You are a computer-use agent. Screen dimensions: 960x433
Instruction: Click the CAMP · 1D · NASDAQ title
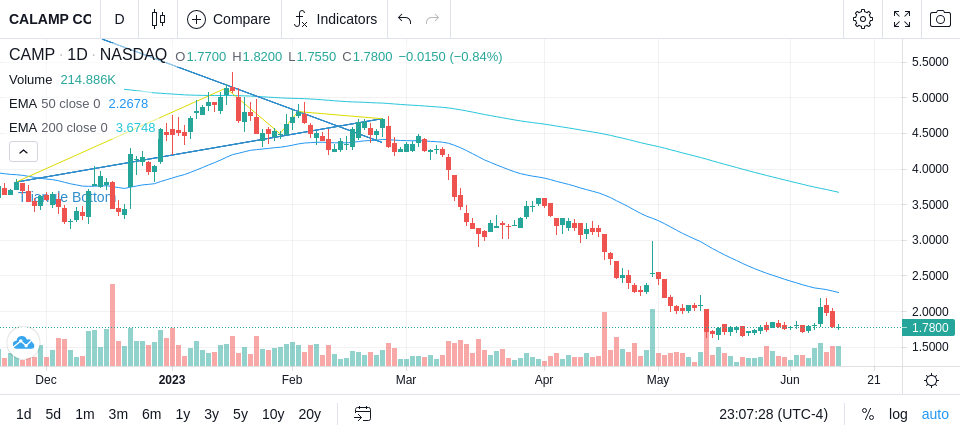coord(88,55)
